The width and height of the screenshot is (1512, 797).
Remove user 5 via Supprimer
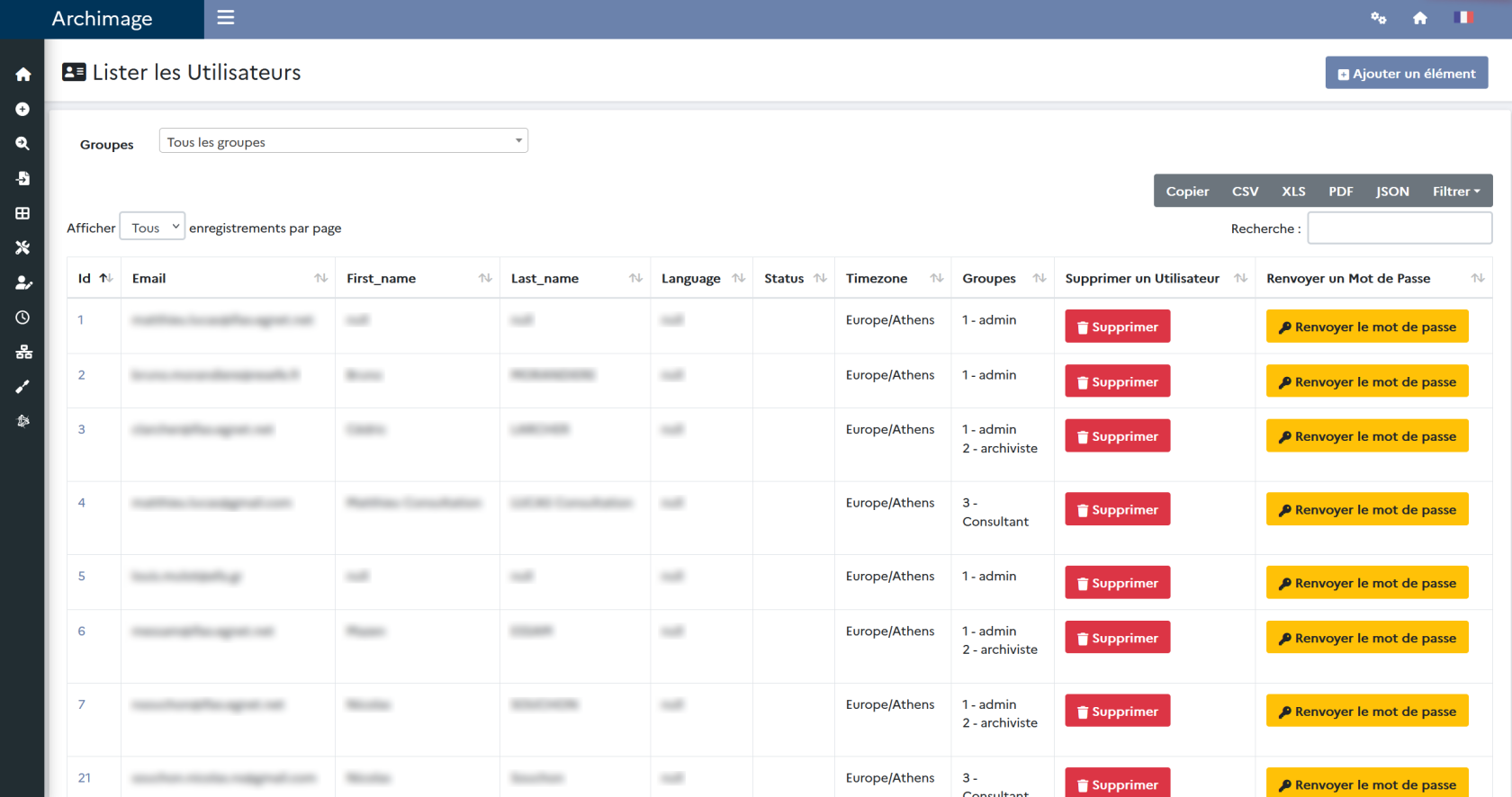pos(1117,583)
